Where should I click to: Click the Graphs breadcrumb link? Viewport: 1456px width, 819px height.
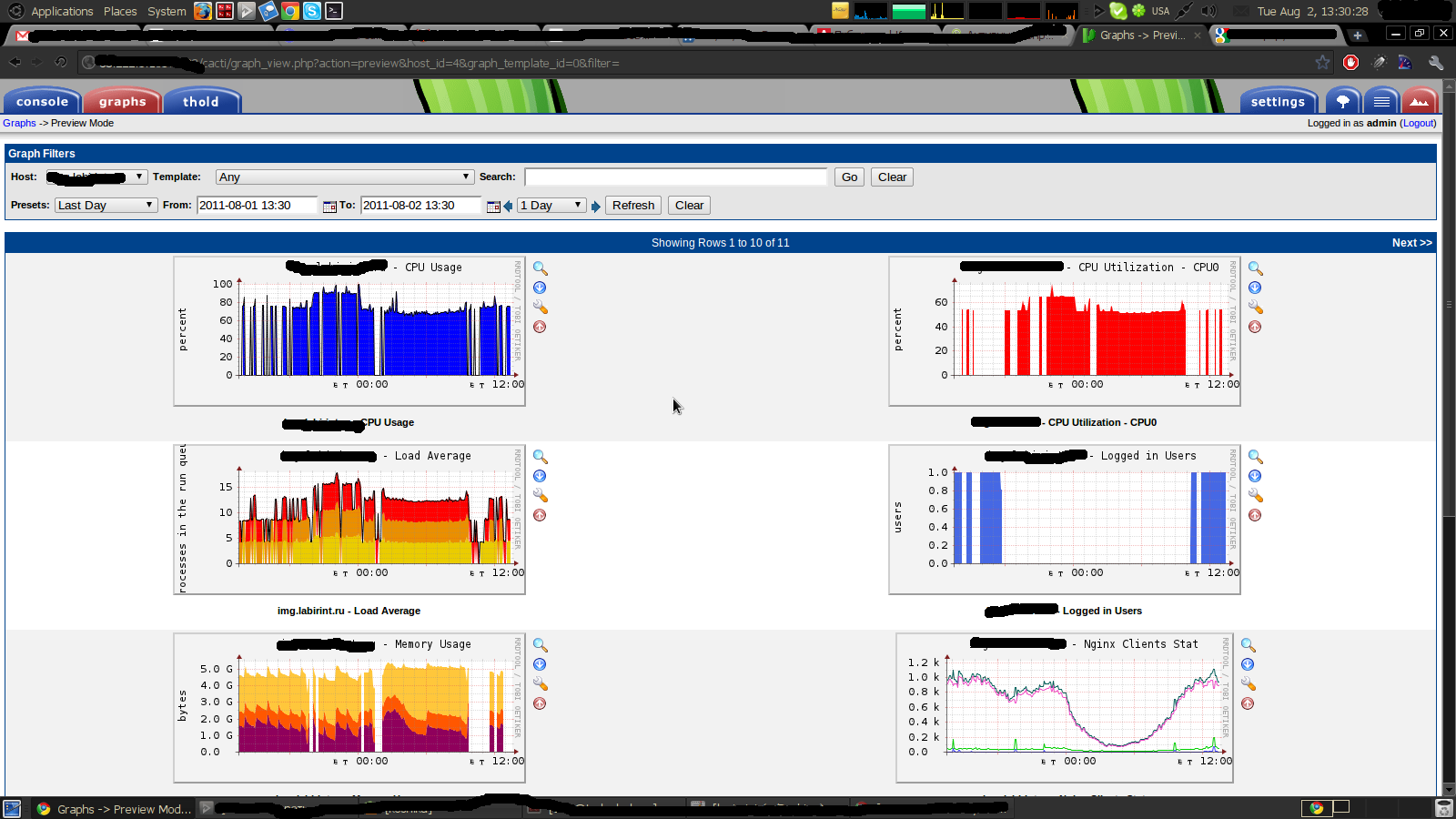19,123
